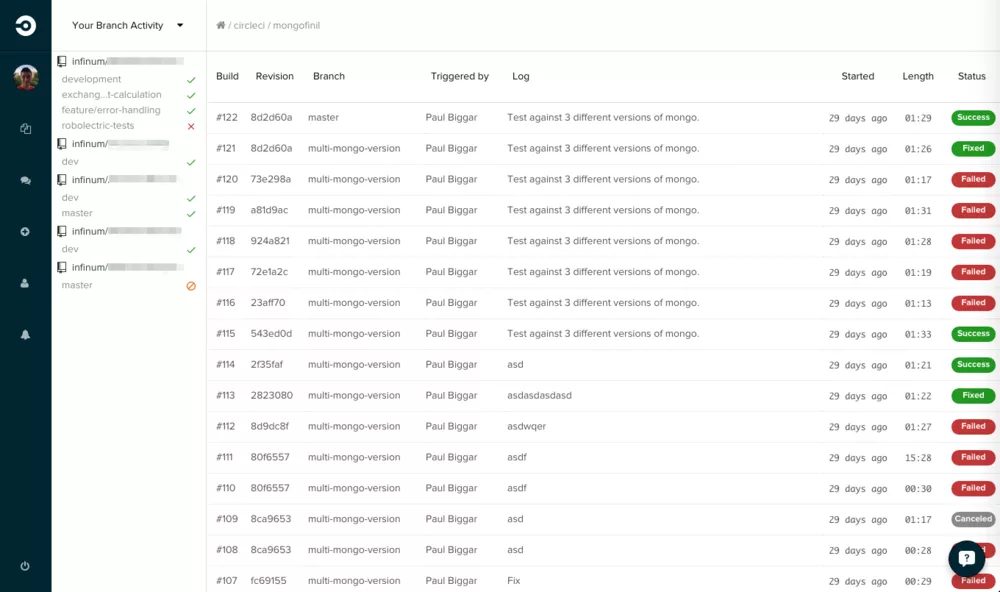Image resolution: width=1000 pixels, height=592 pixels.
Task: Open the builds/documents icon in sidebar
Action: [x=25, y=129]
